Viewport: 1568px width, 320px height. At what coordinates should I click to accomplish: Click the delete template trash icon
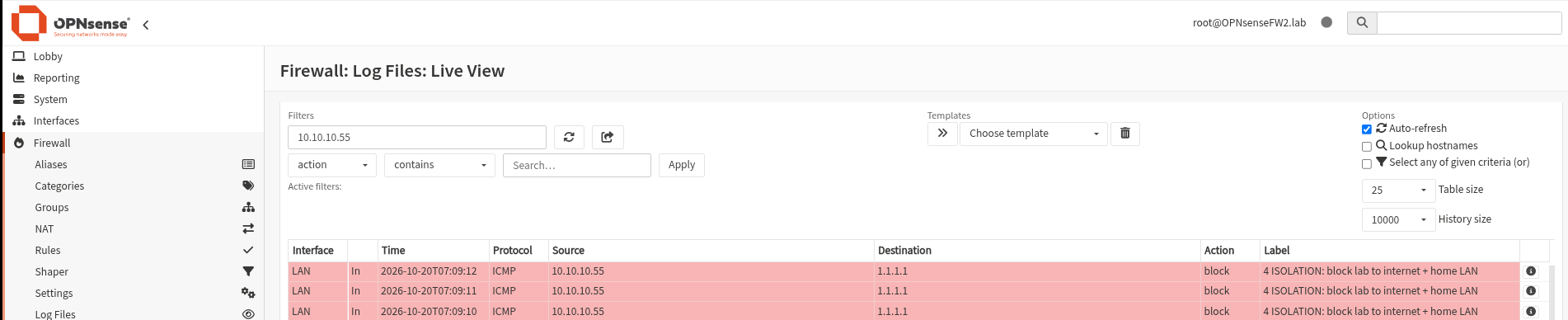click(1125, 134)
